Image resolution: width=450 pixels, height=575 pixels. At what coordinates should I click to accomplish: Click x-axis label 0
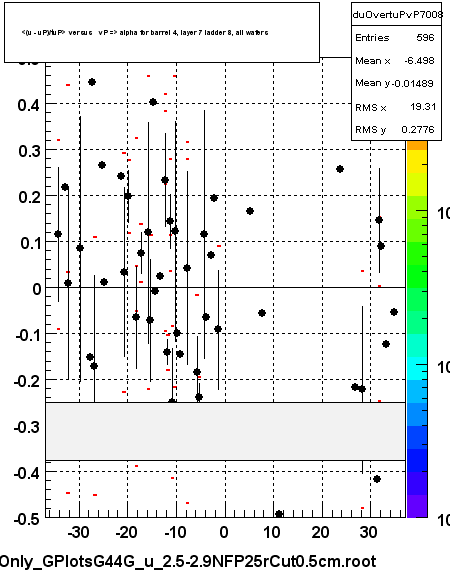click(224, 532)
